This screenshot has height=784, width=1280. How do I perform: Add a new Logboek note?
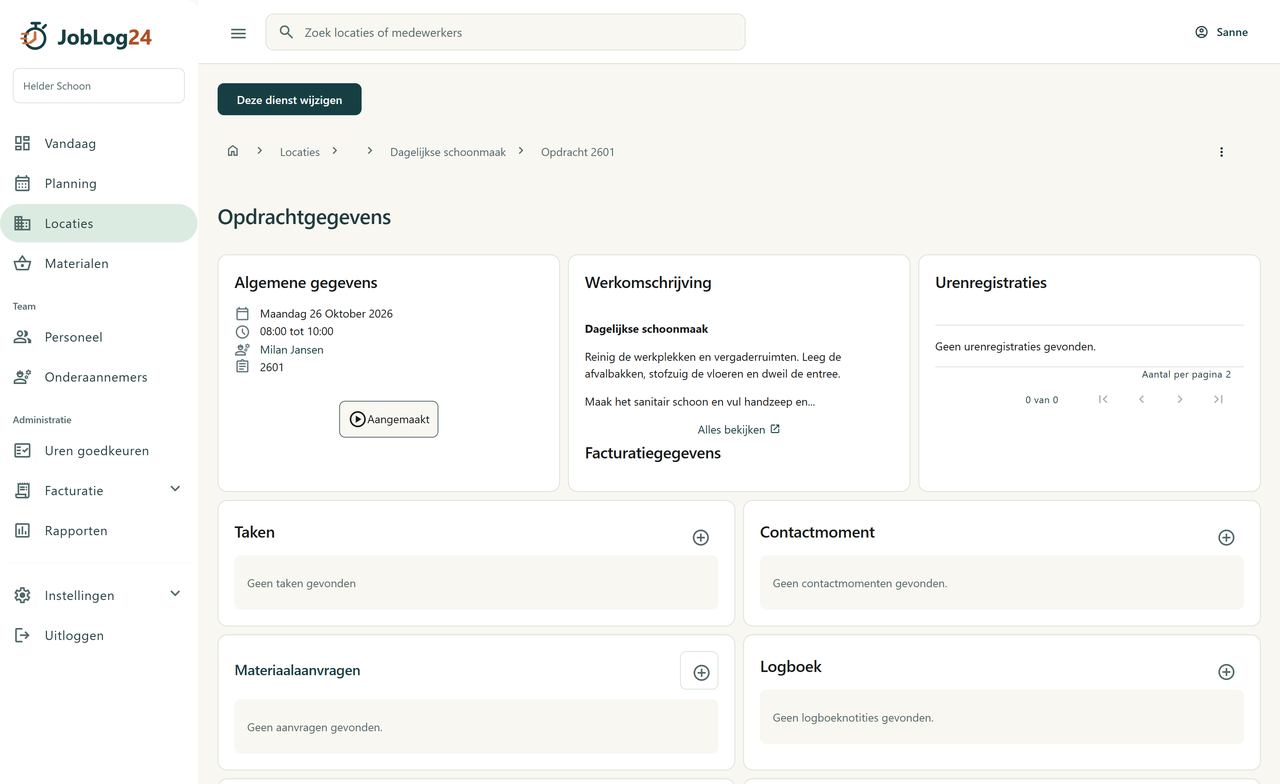tap(1226, 672)
